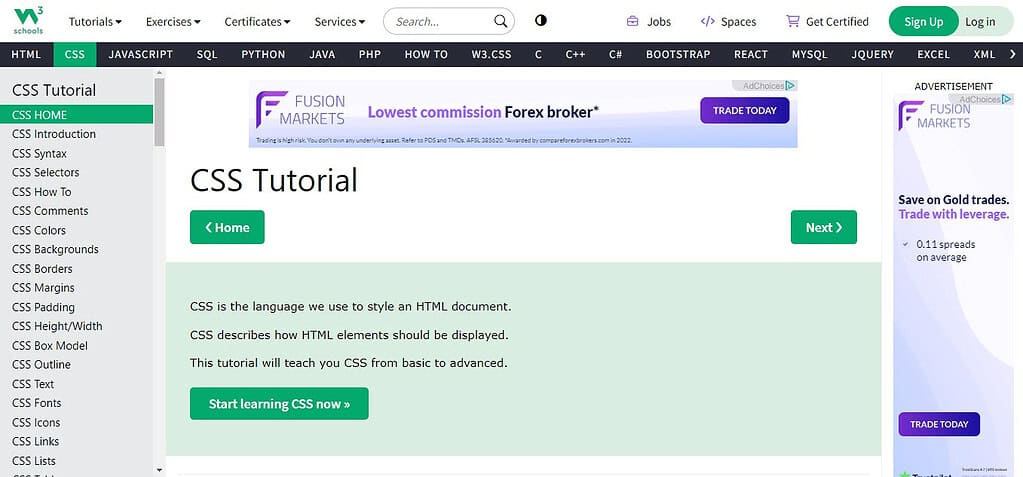1023x477 pixels.
Task: Click Start learning CSS now button
Action: 279,404
